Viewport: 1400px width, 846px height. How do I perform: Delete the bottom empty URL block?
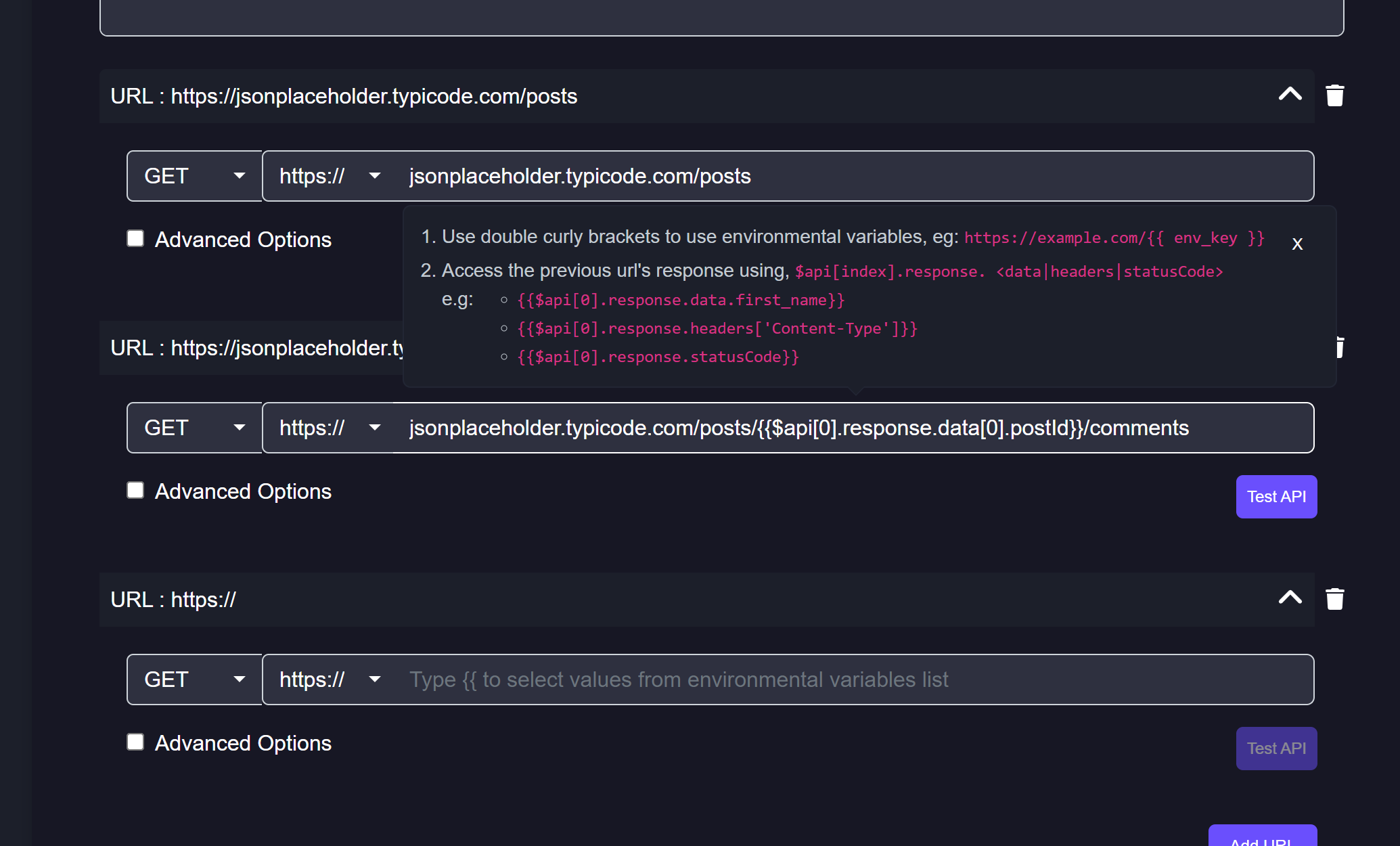[x=1334, y=598]
